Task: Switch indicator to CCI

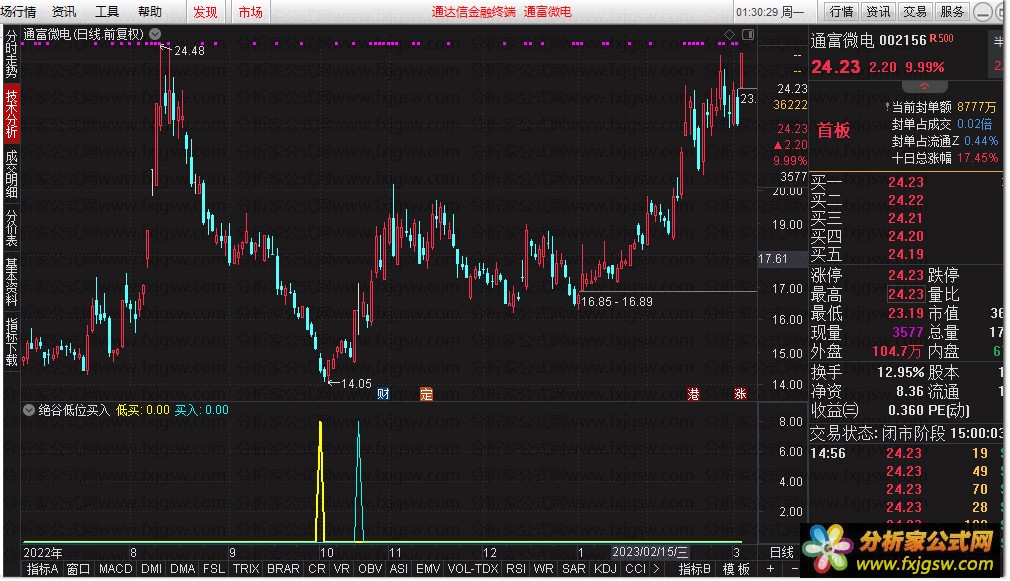Action: point(635,569)
